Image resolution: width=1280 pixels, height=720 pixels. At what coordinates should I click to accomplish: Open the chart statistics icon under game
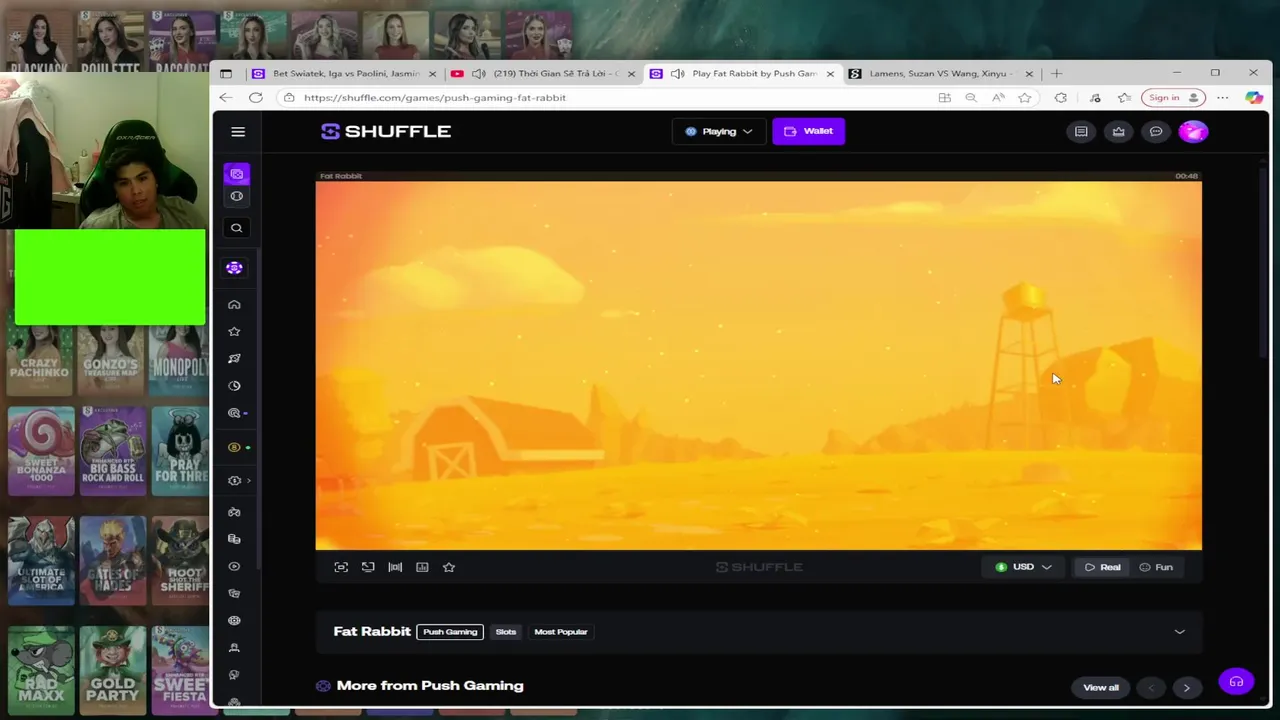(422, 567)
